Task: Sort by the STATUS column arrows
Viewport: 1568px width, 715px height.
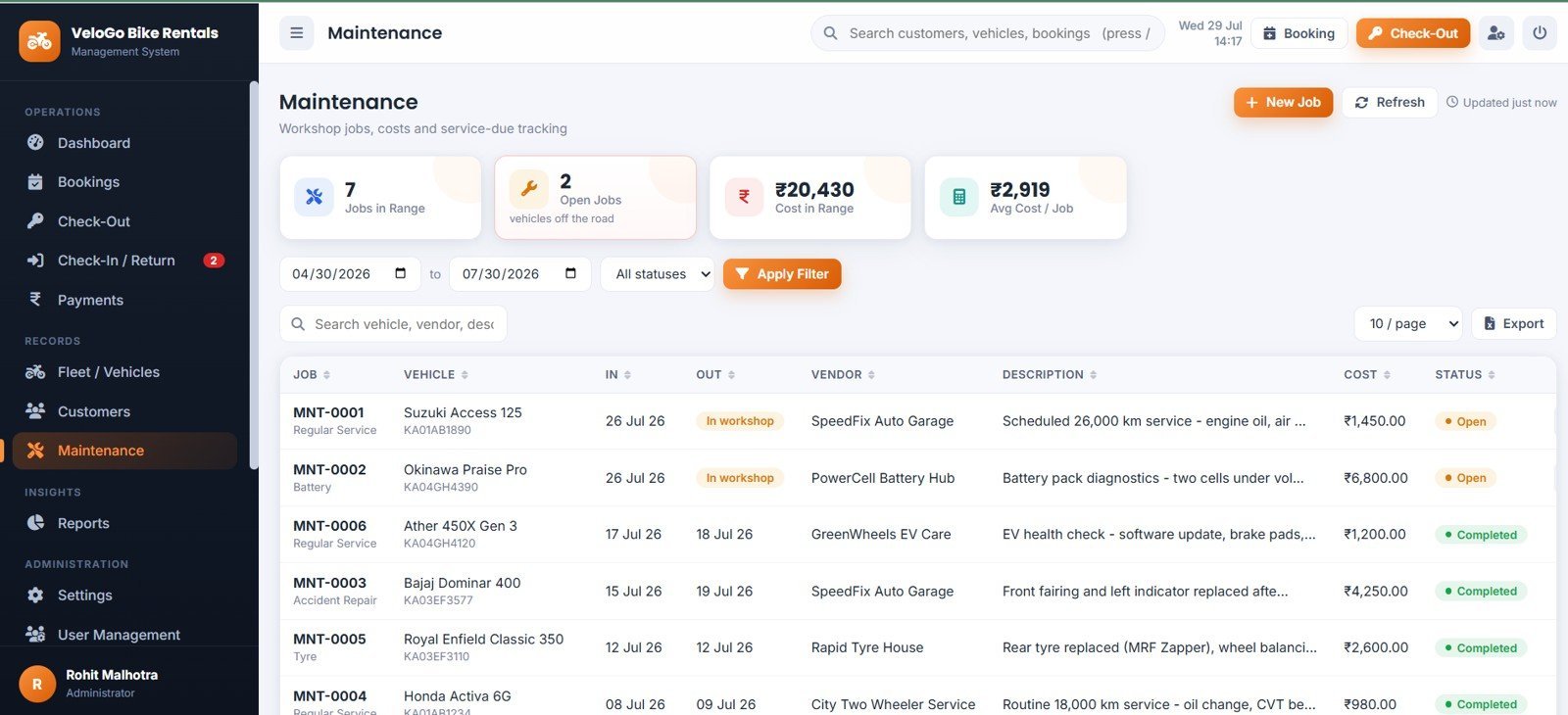Action: pos(1492,375)
